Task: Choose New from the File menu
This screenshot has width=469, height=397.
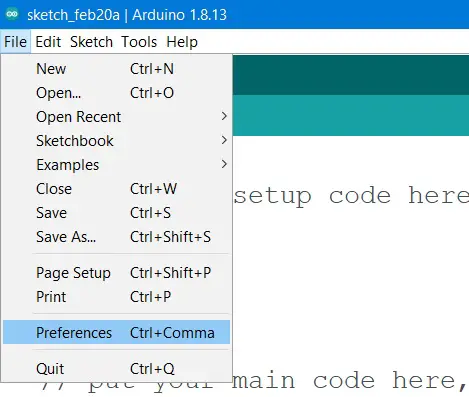Action: 116,69
